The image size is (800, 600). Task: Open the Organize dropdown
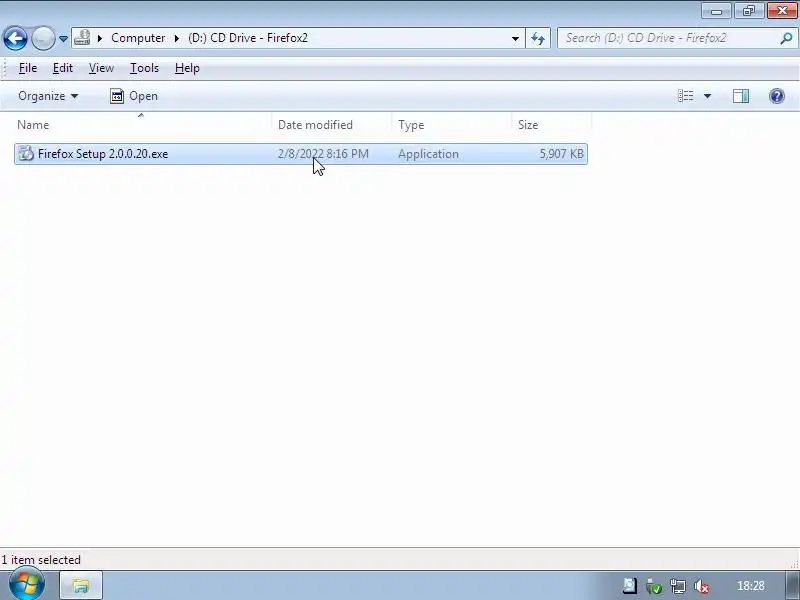pyautogui.click(x=48, y=96)
